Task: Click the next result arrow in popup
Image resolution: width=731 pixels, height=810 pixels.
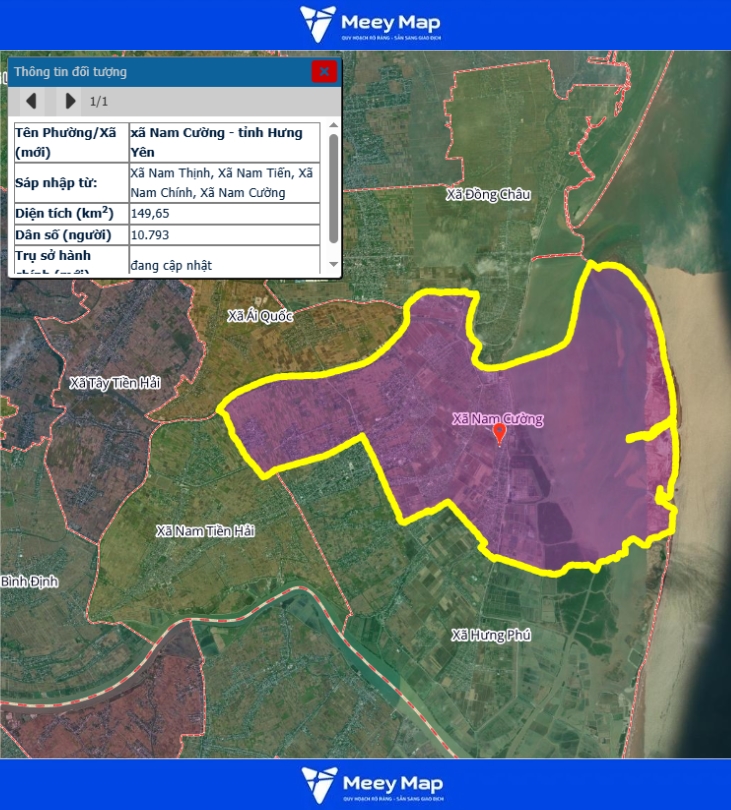Action: pos(69,101)
